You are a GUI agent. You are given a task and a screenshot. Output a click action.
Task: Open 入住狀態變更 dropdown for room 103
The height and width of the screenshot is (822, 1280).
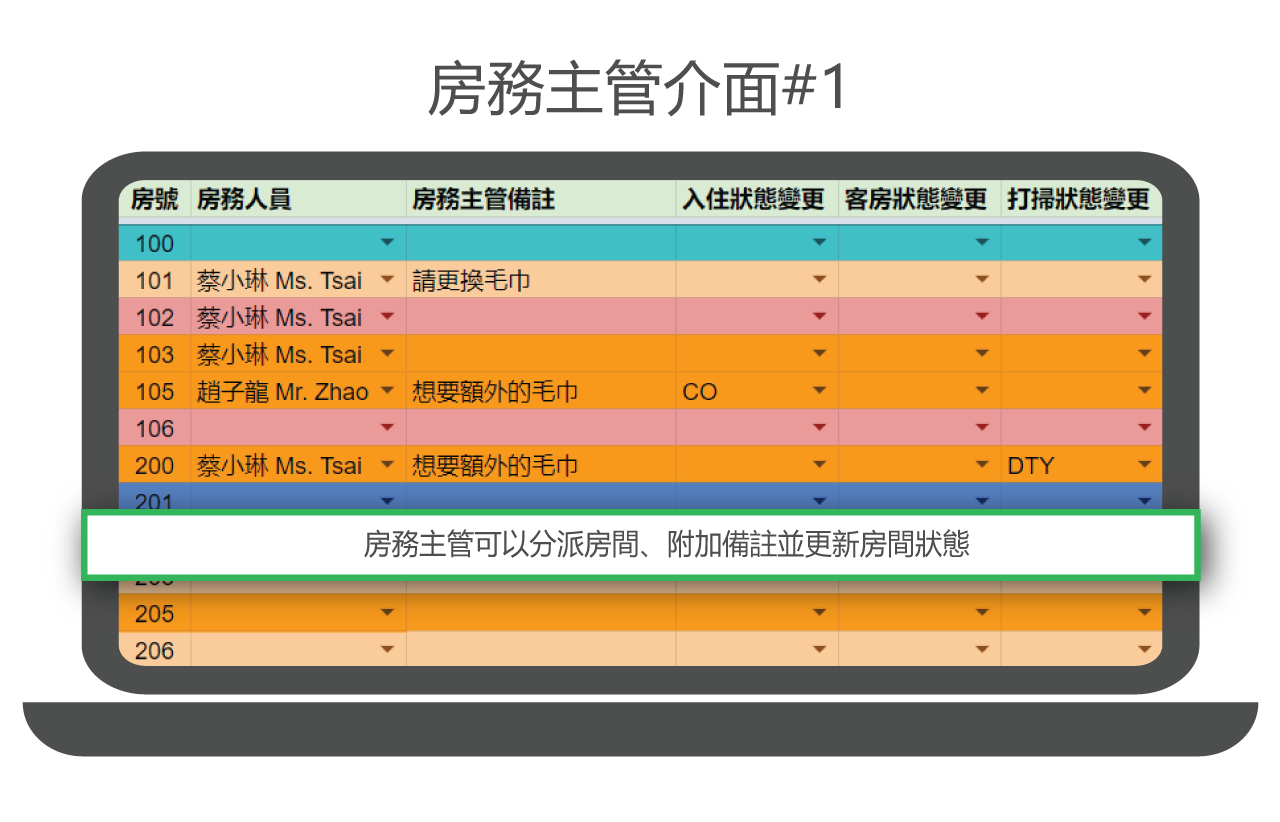(x=820, y=354)
